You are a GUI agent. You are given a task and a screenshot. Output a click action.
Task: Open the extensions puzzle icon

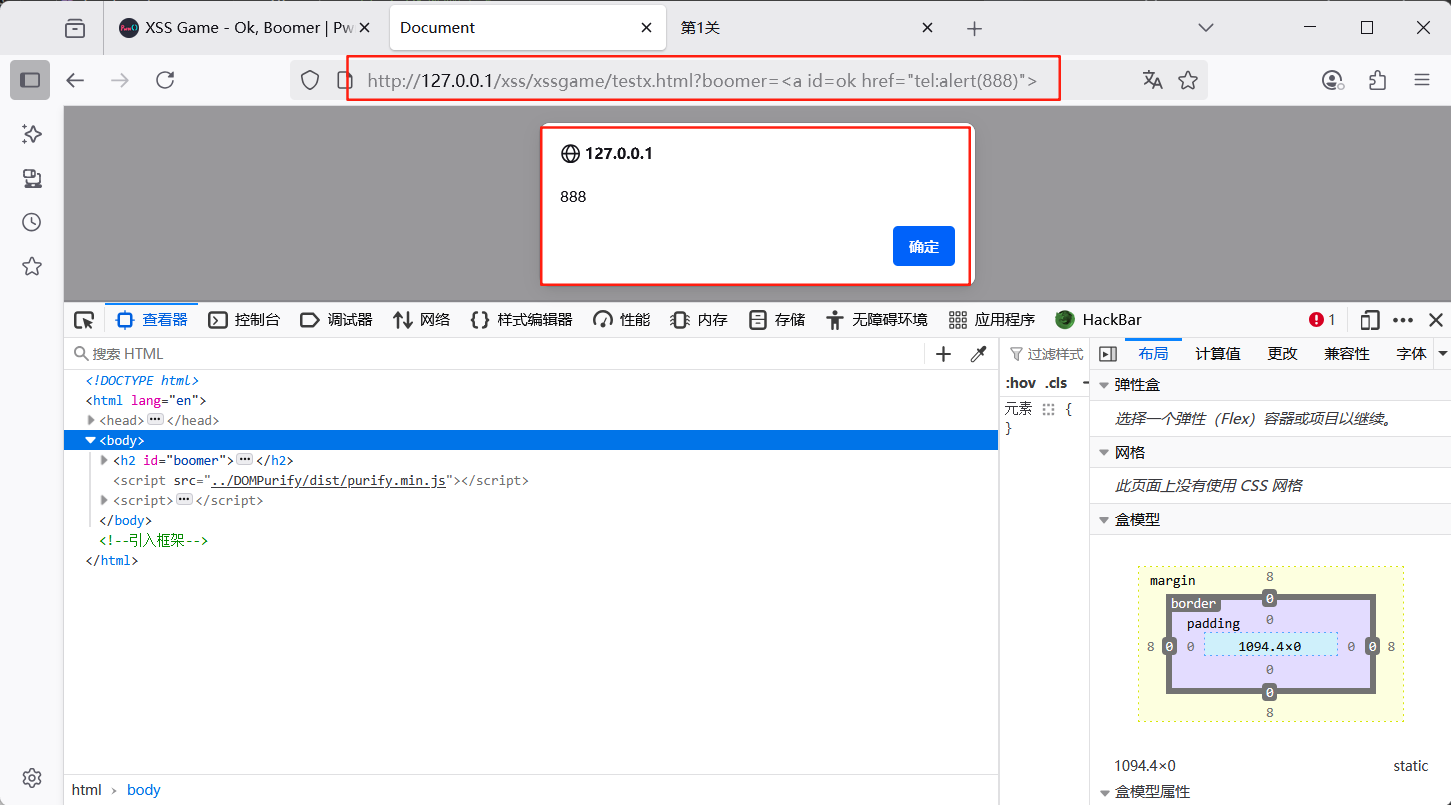click(x=1377, y=80)
